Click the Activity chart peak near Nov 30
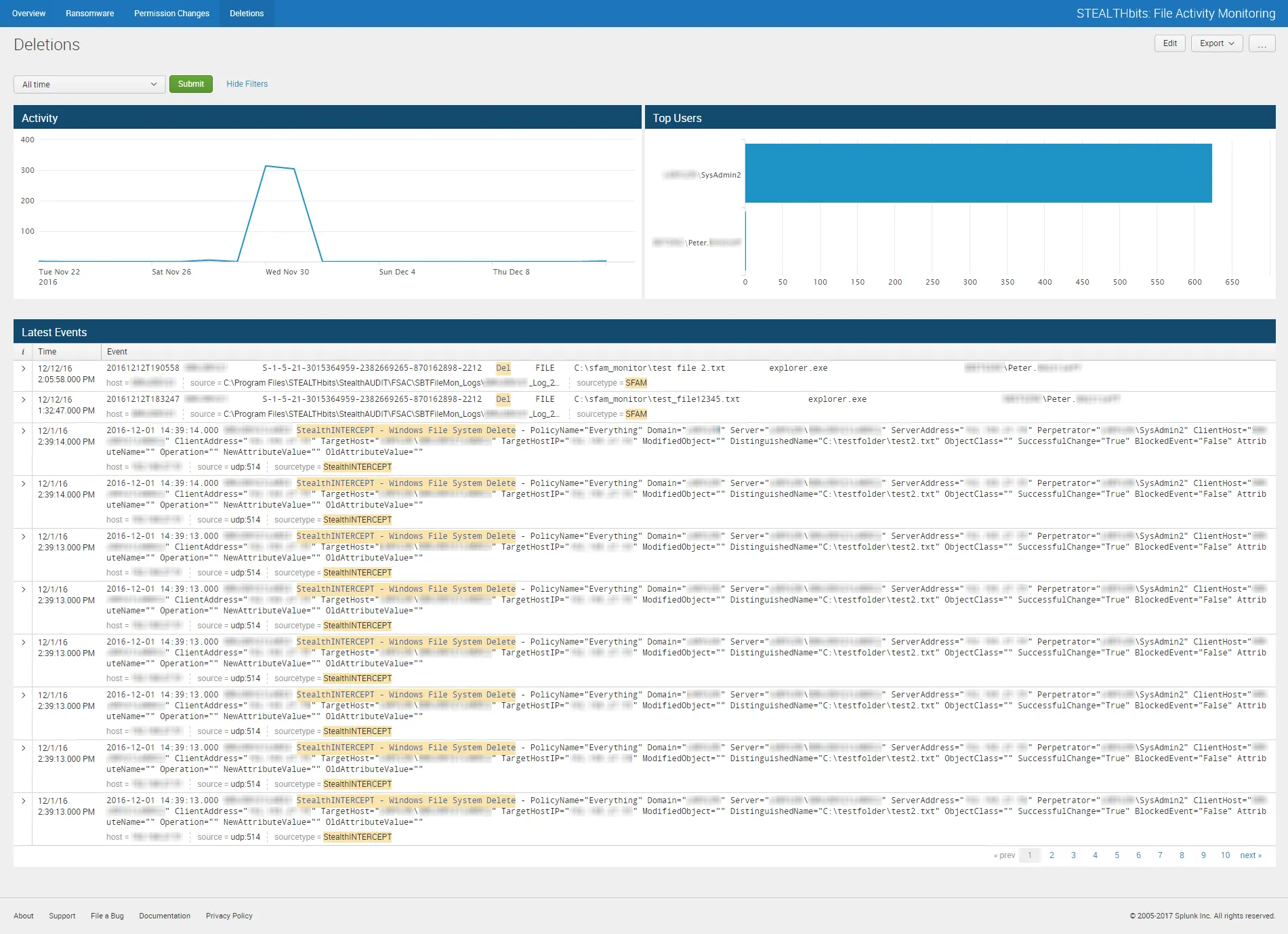1288x934 pixels. pos(266,166)
